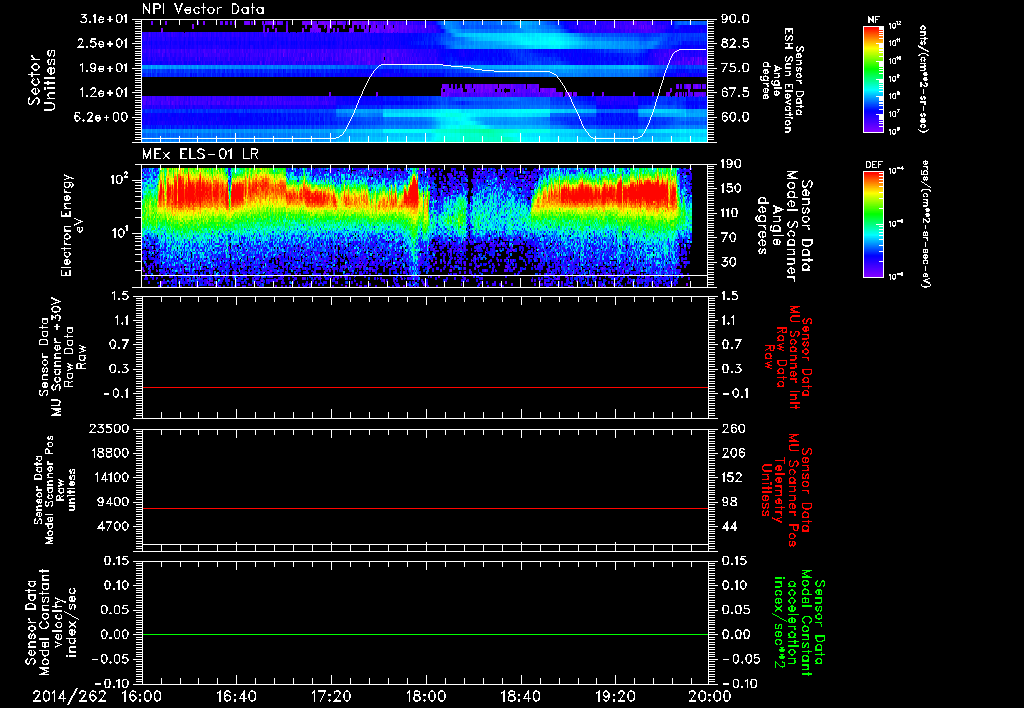The image size is (1024, 708).
Task: Select the 18:40 time axis tick label
Action: (x=519, y=697)
